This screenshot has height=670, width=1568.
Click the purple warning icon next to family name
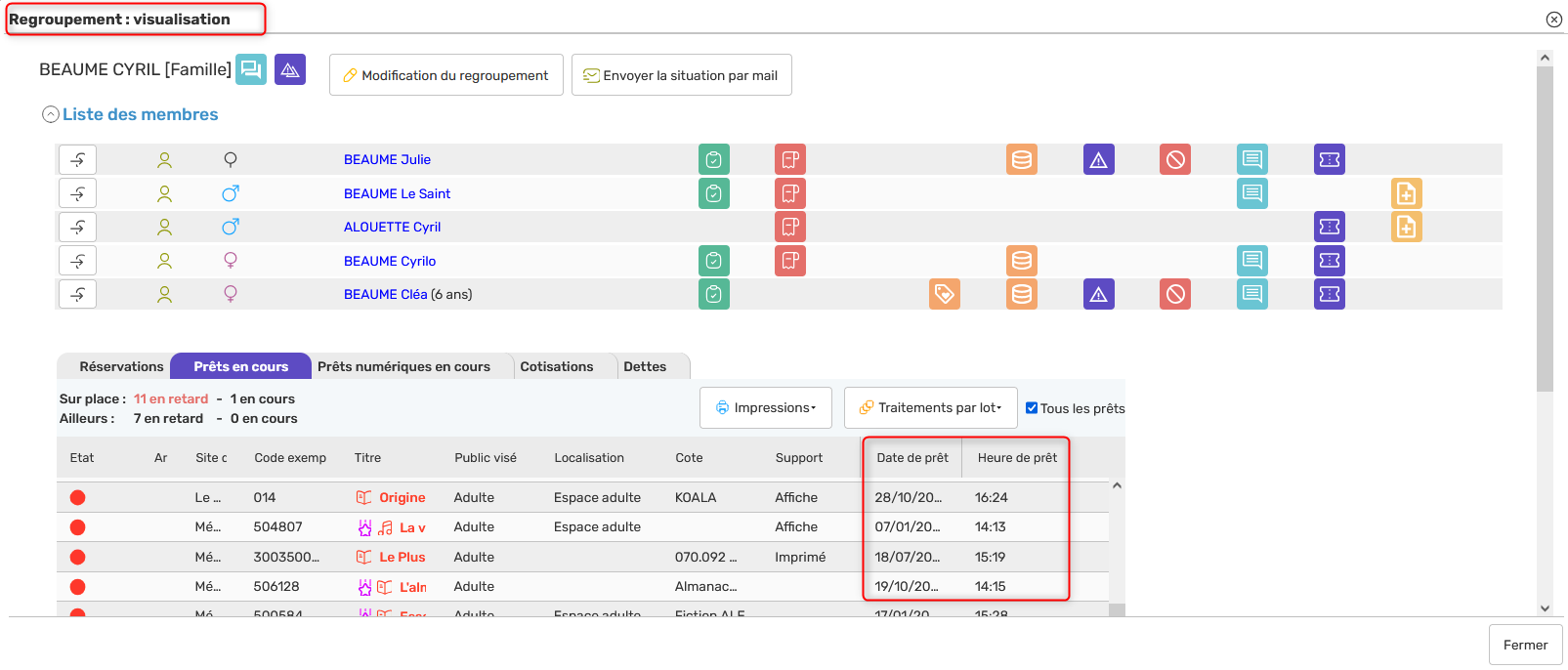pos(290,69)
